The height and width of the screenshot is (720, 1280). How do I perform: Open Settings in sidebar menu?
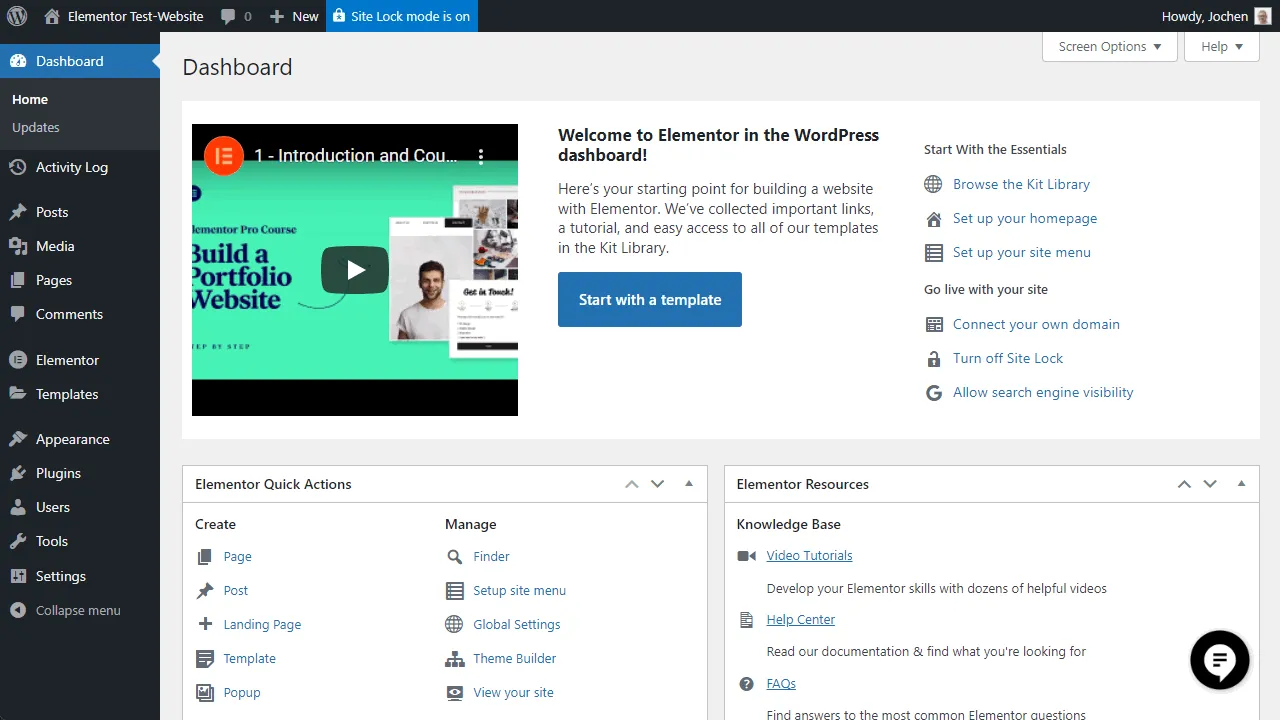tap(80, 576)
